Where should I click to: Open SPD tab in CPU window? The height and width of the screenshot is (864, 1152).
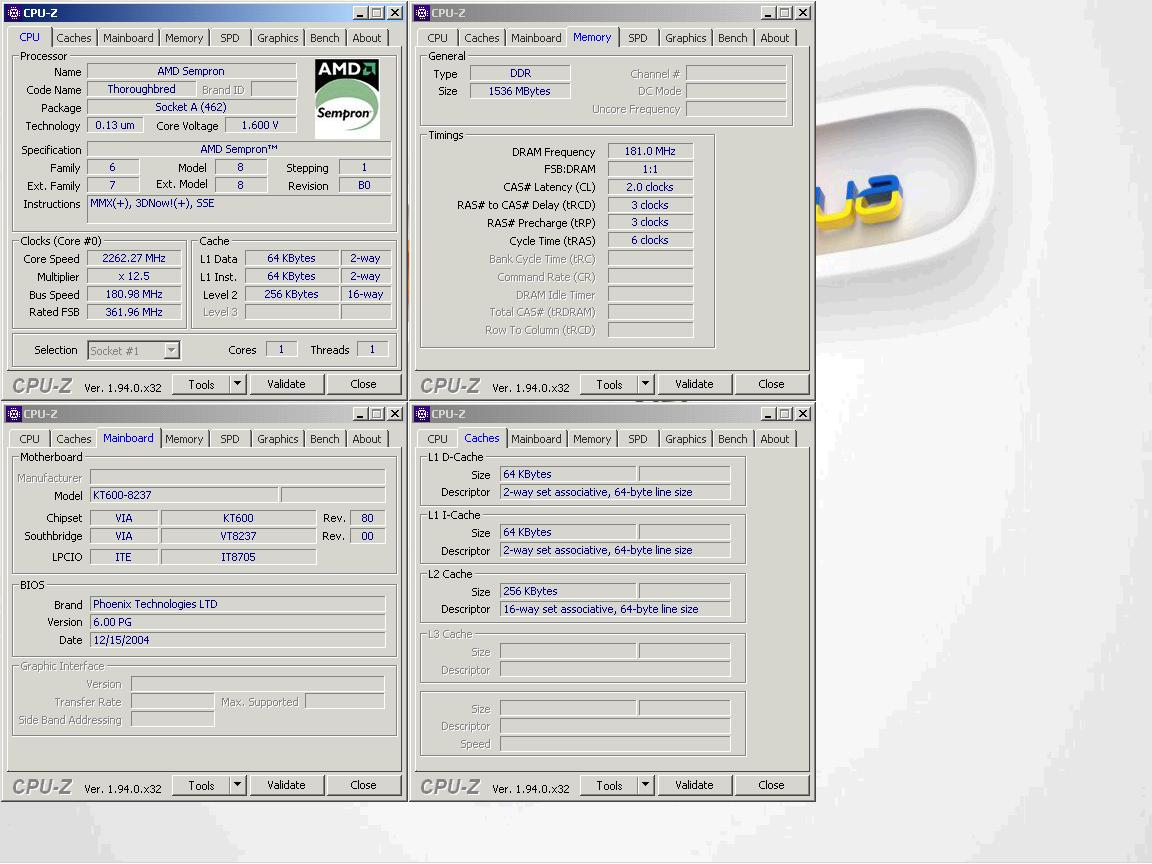pos(230,38)
